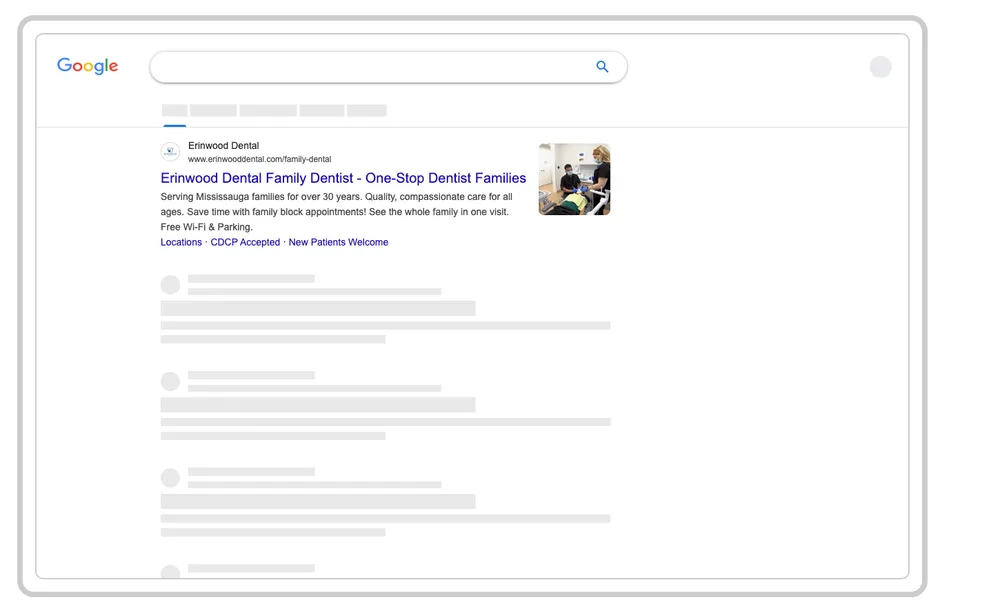Screen dimensions: 1000x611
Task: Click the 'Serving Mississauga families' description text
Action: (x=337, y=212)
